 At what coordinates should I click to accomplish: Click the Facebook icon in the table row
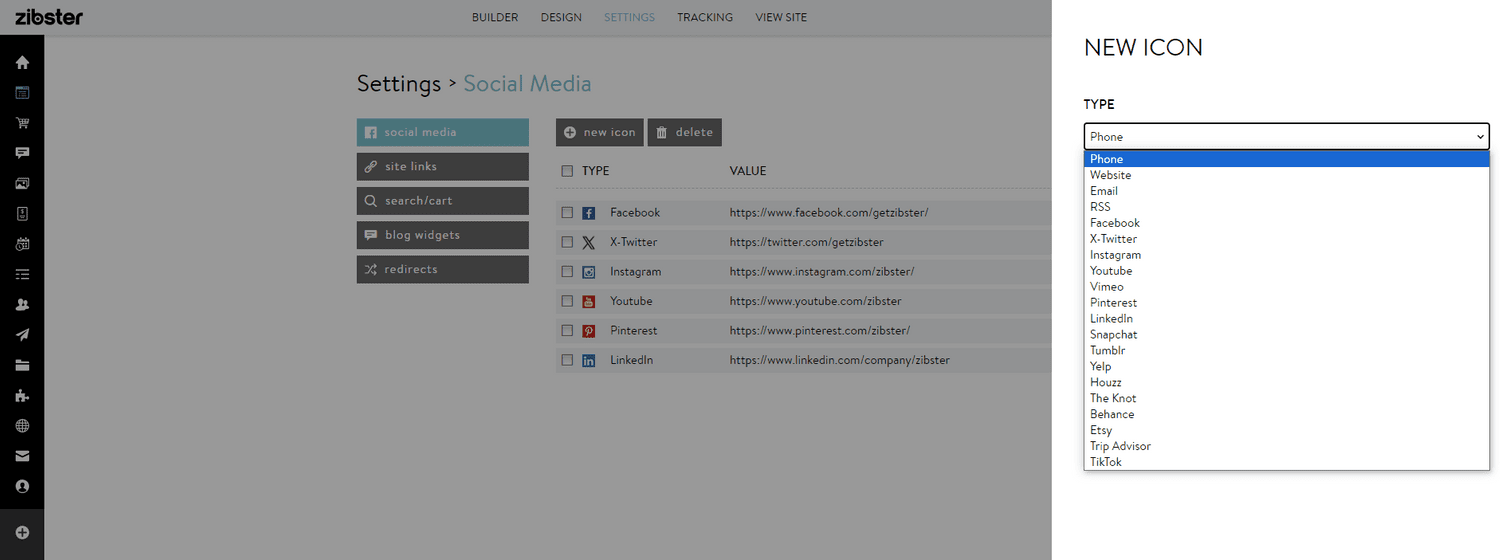click(x=589, y=213)
